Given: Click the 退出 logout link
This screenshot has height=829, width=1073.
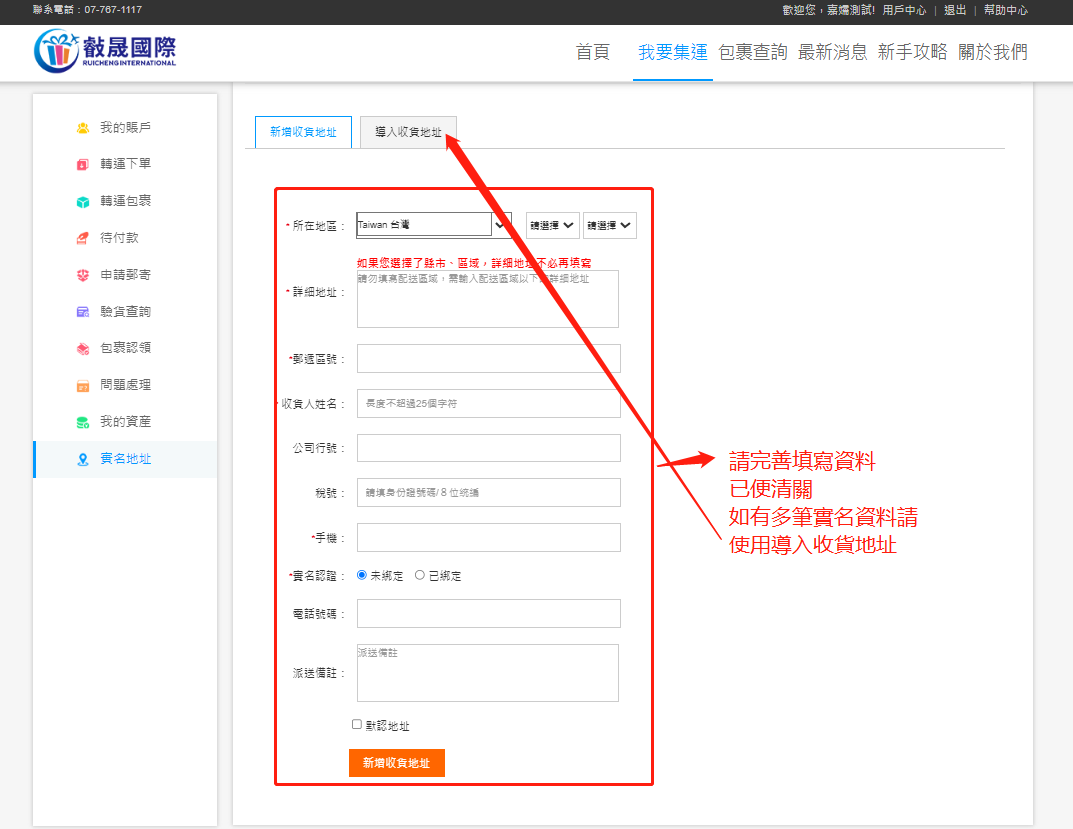Looking at the screenshot, I should pyautogui.click(x=954, y=10).
